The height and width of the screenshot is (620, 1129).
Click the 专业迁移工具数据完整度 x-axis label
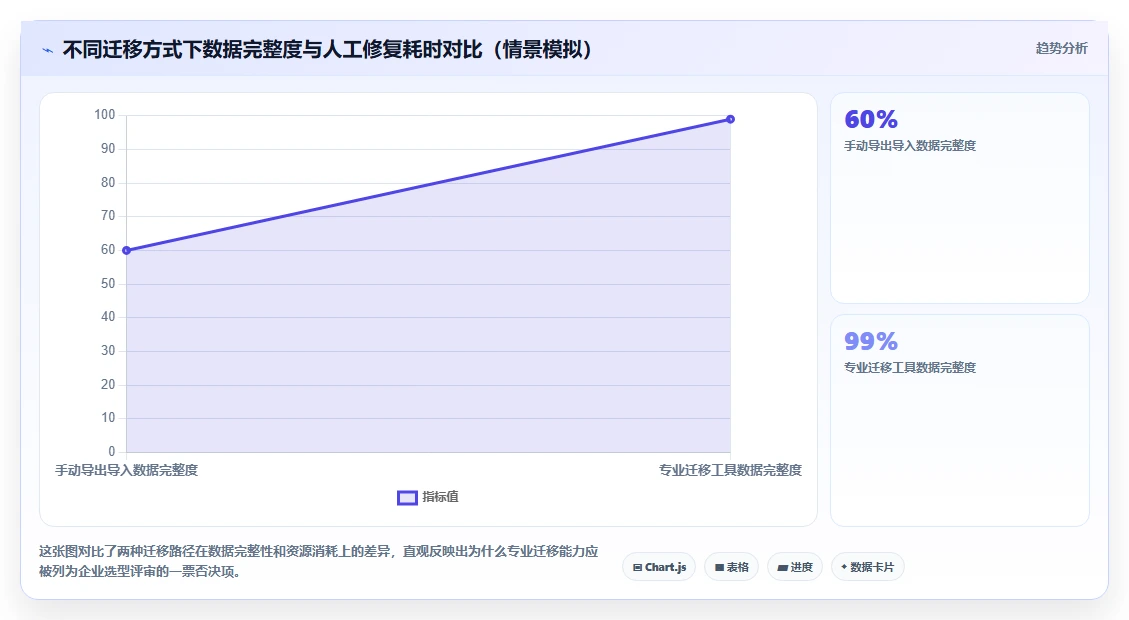tap(730, 470)
